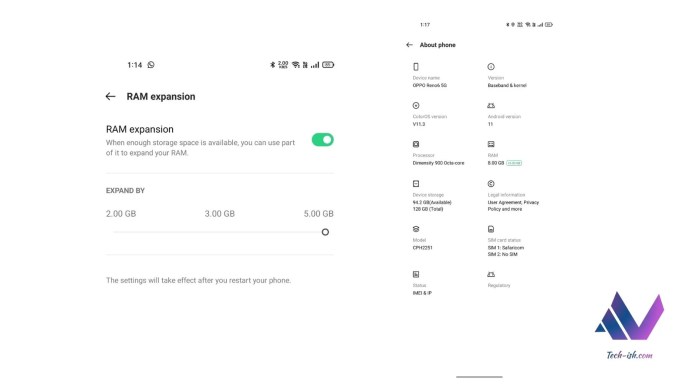Go back from the RAM expansion screen

point(111,96)
